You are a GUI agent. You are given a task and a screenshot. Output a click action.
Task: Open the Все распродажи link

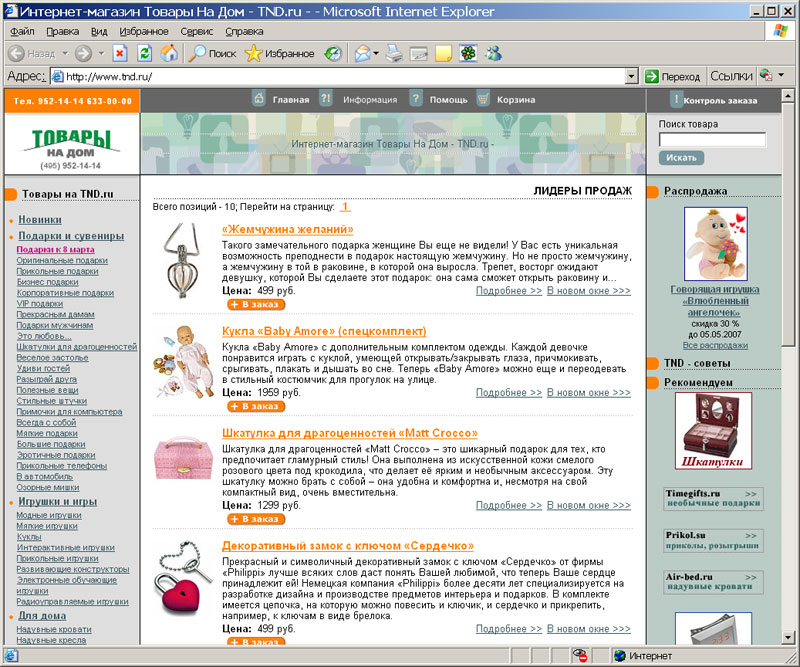pos(715,345)
